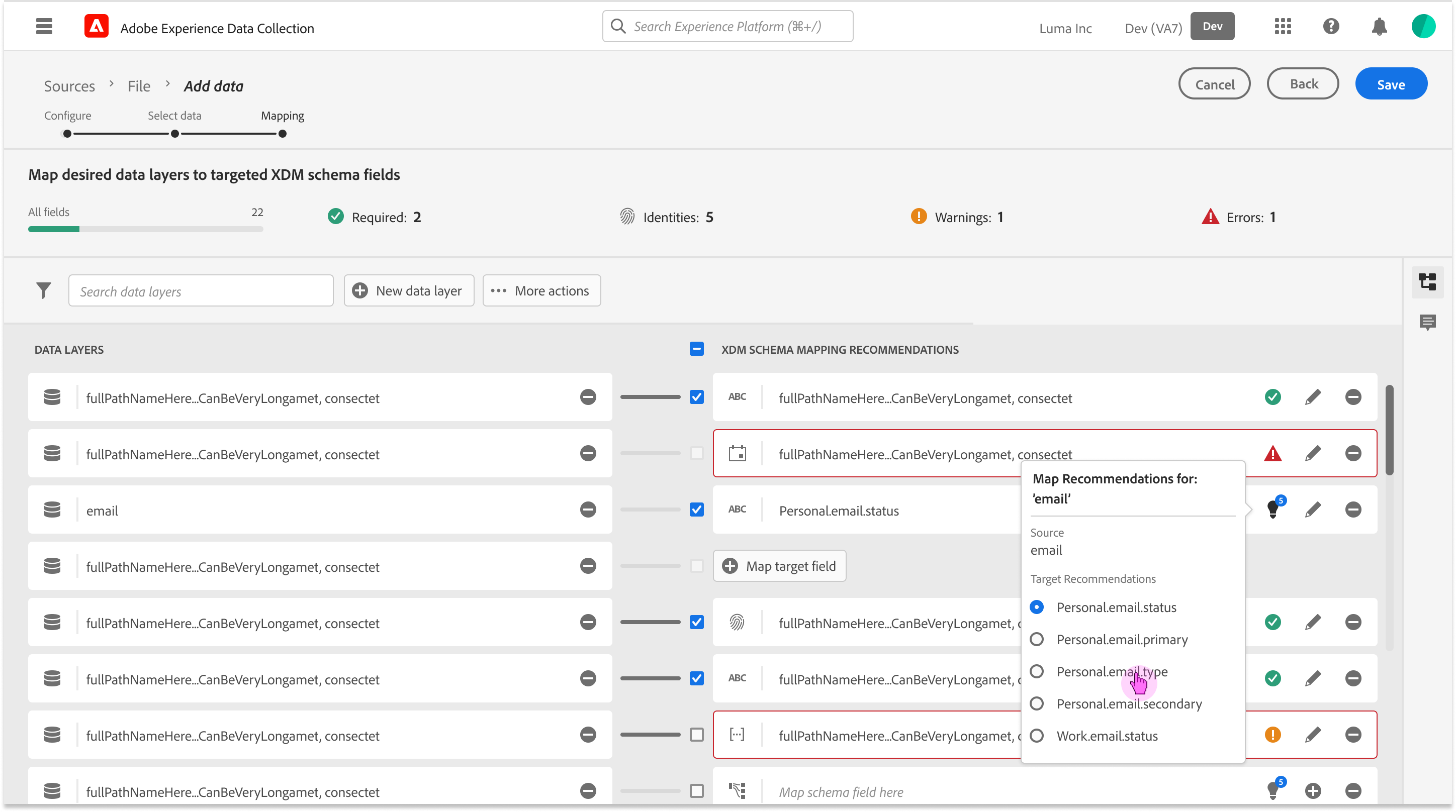Viewport: 1456px width, 812px height.
Task: Open the Dev (VA7) sandbox selector
Action: (x=1153, y=28)
